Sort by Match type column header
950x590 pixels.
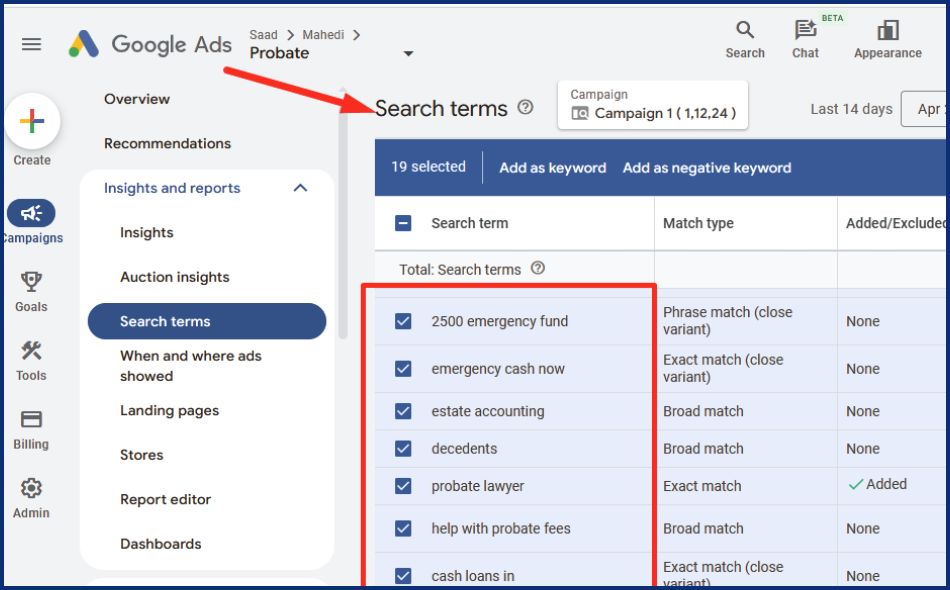698,223
